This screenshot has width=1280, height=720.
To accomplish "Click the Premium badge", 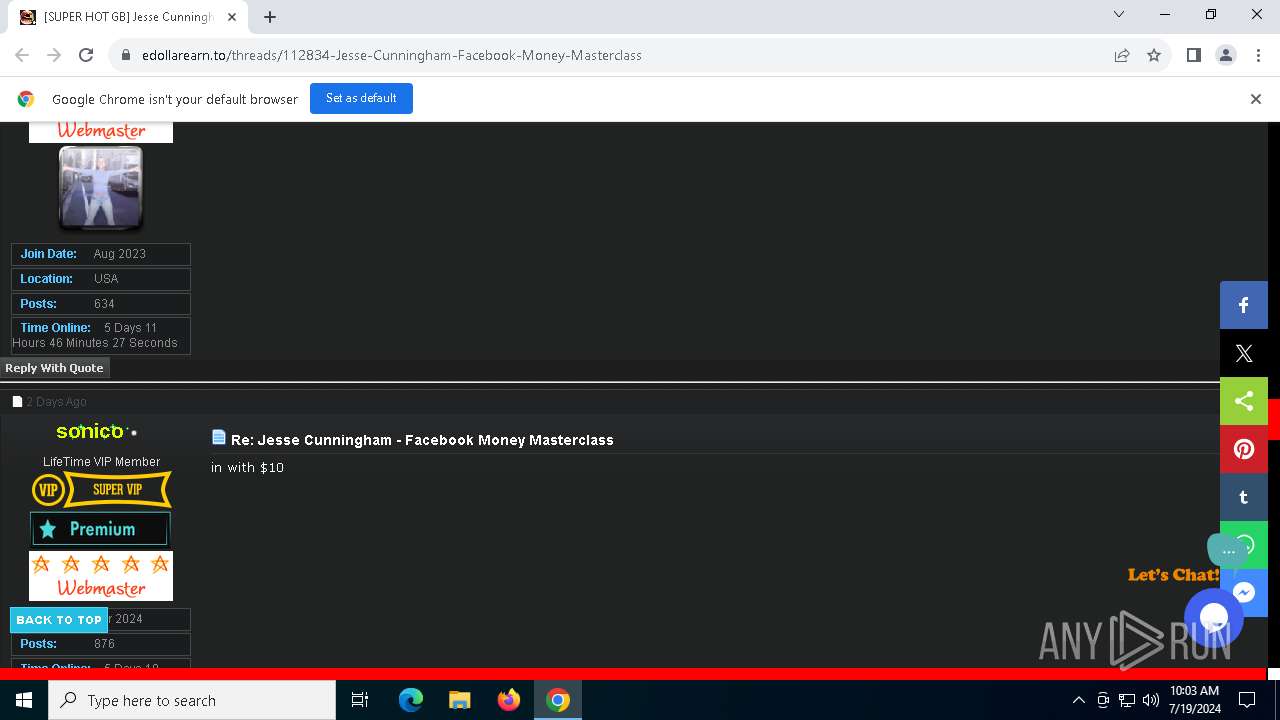I will 100,529.
